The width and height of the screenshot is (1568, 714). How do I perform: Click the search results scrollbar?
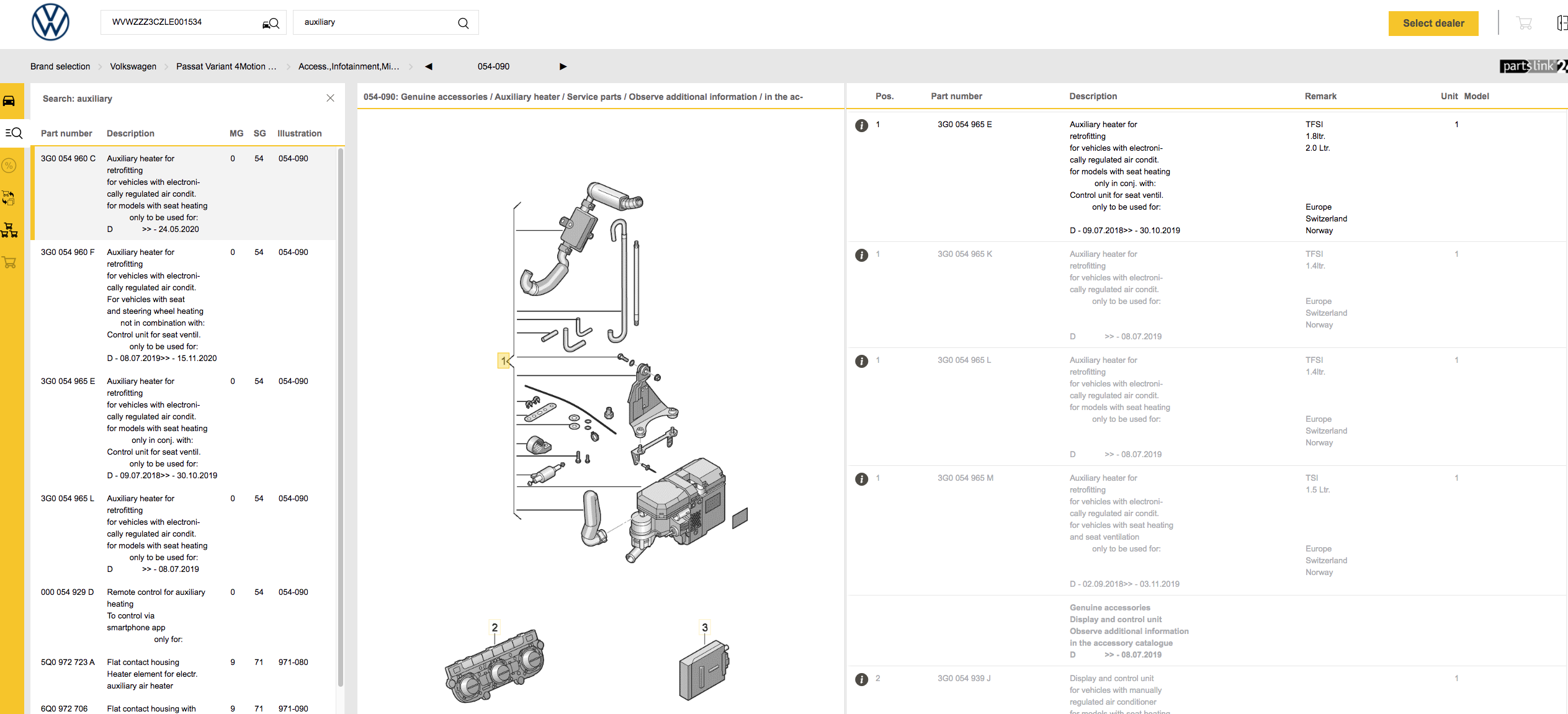[341, 416]
